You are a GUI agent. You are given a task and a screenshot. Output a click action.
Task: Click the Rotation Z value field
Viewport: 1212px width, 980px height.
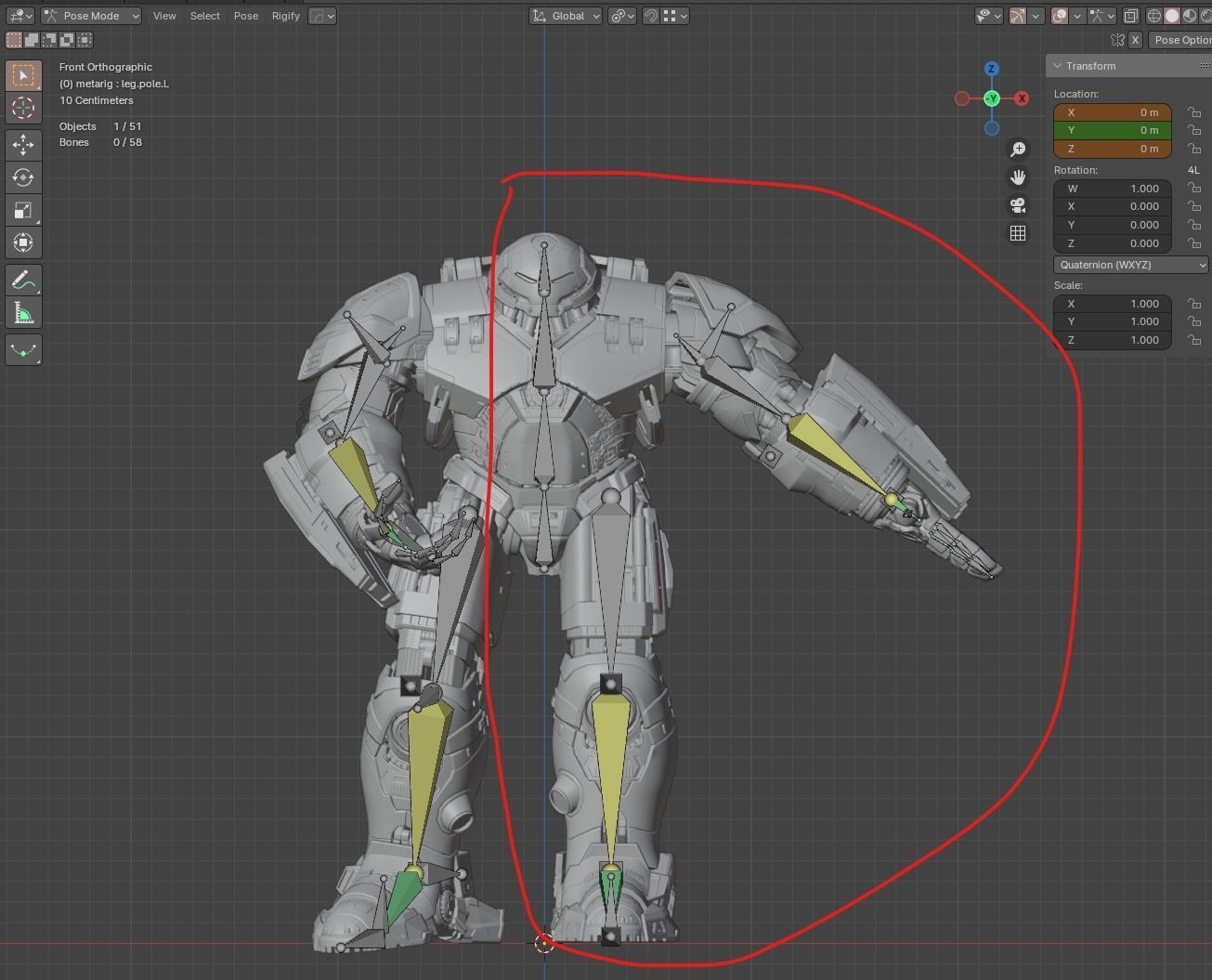pyautogui.click(x=1113, y=243)
